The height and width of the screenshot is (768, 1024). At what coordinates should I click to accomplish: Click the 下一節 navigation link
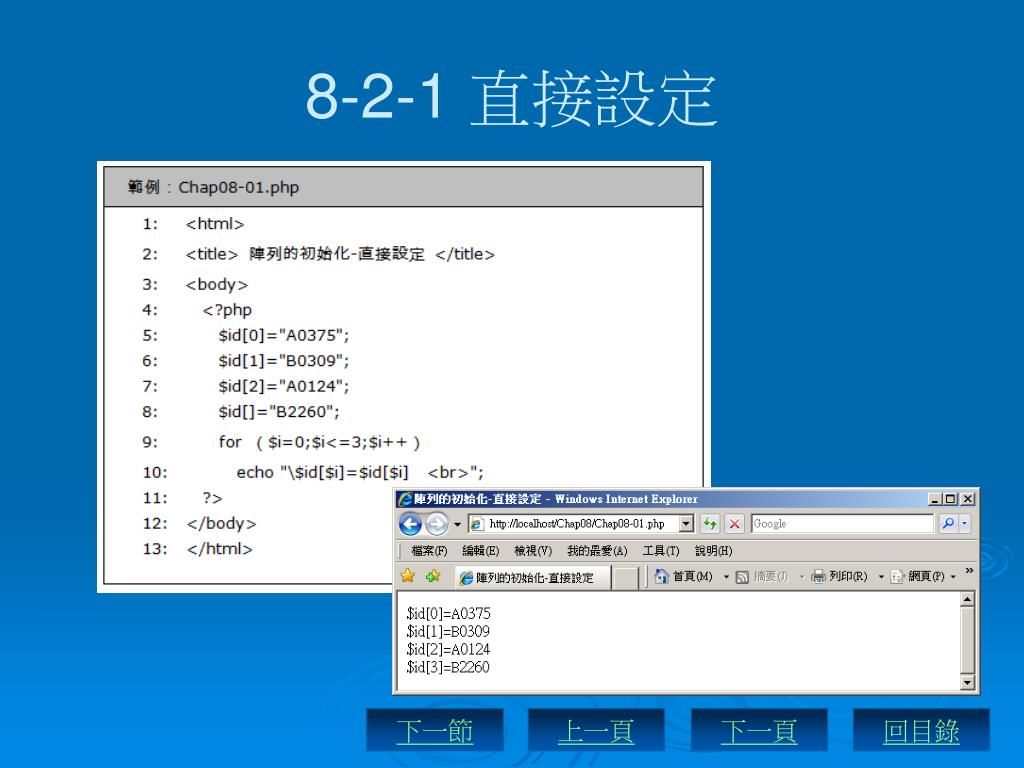tap(435, 731)
